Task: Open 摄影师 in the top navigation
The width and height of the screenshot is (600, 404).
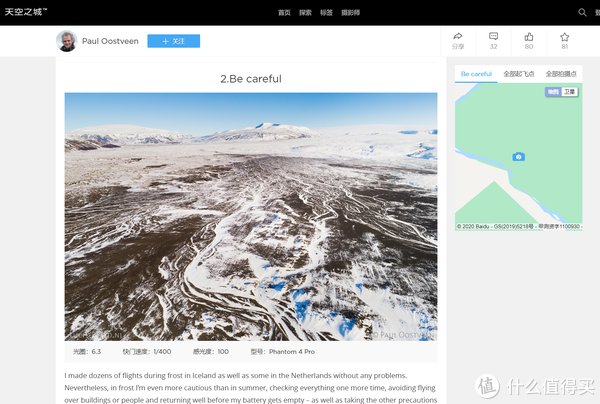Action: coord(351,13)
